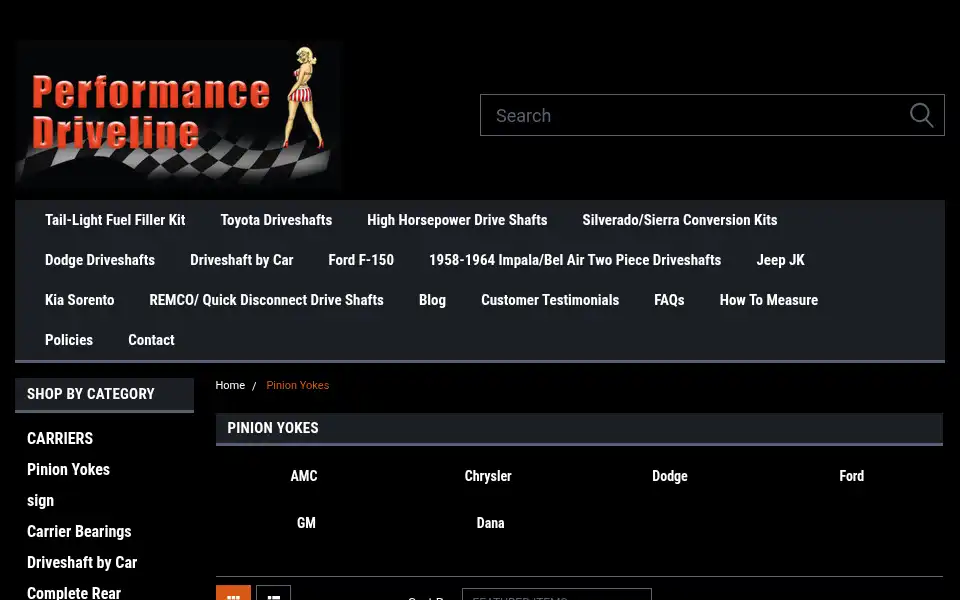Open Tail-Light Fuel Filler Kit menu
The width and height of the screenshot is (960, 600).
click(x=115, y=220)
